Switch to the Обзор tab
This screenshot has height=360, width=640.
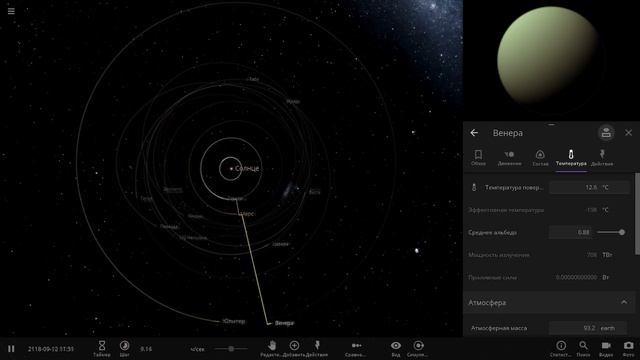478,158
